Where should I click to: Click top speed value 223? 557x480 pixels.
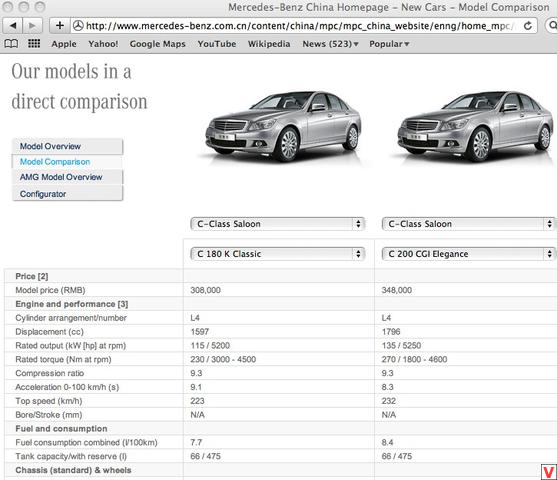(x=197, y=401)
